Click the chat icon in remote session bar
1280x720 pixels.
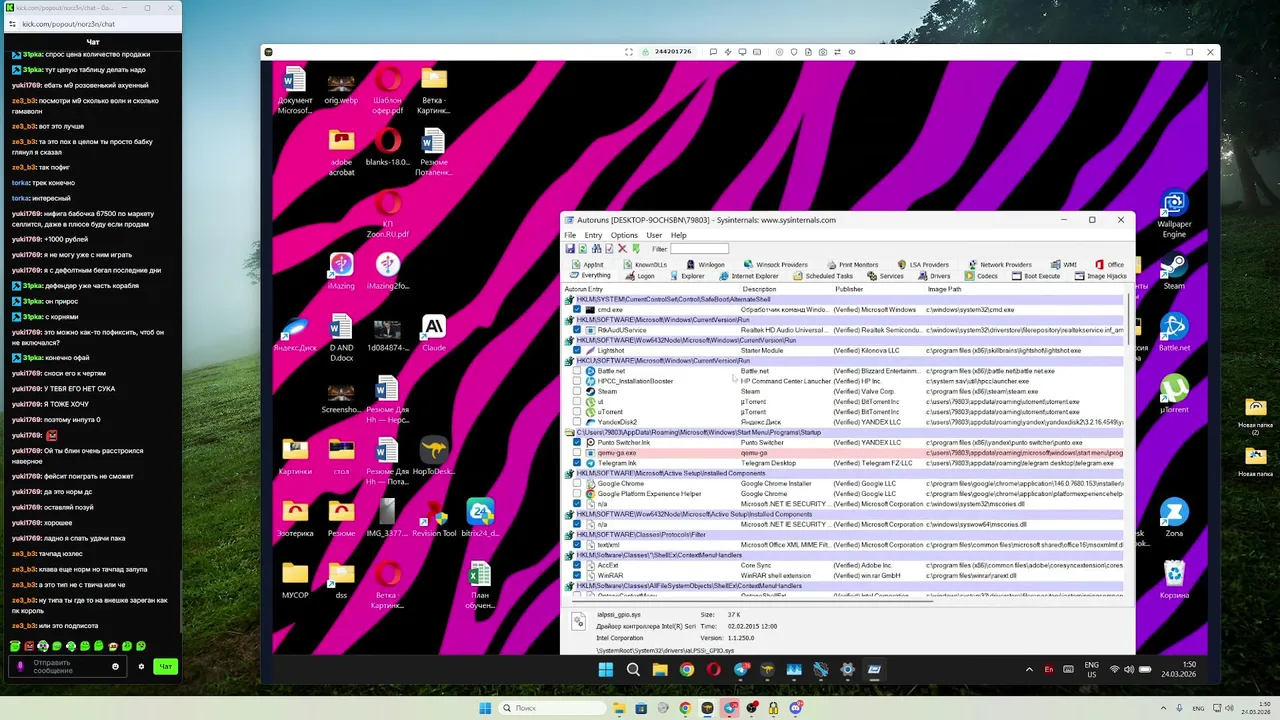click(713, 52)
